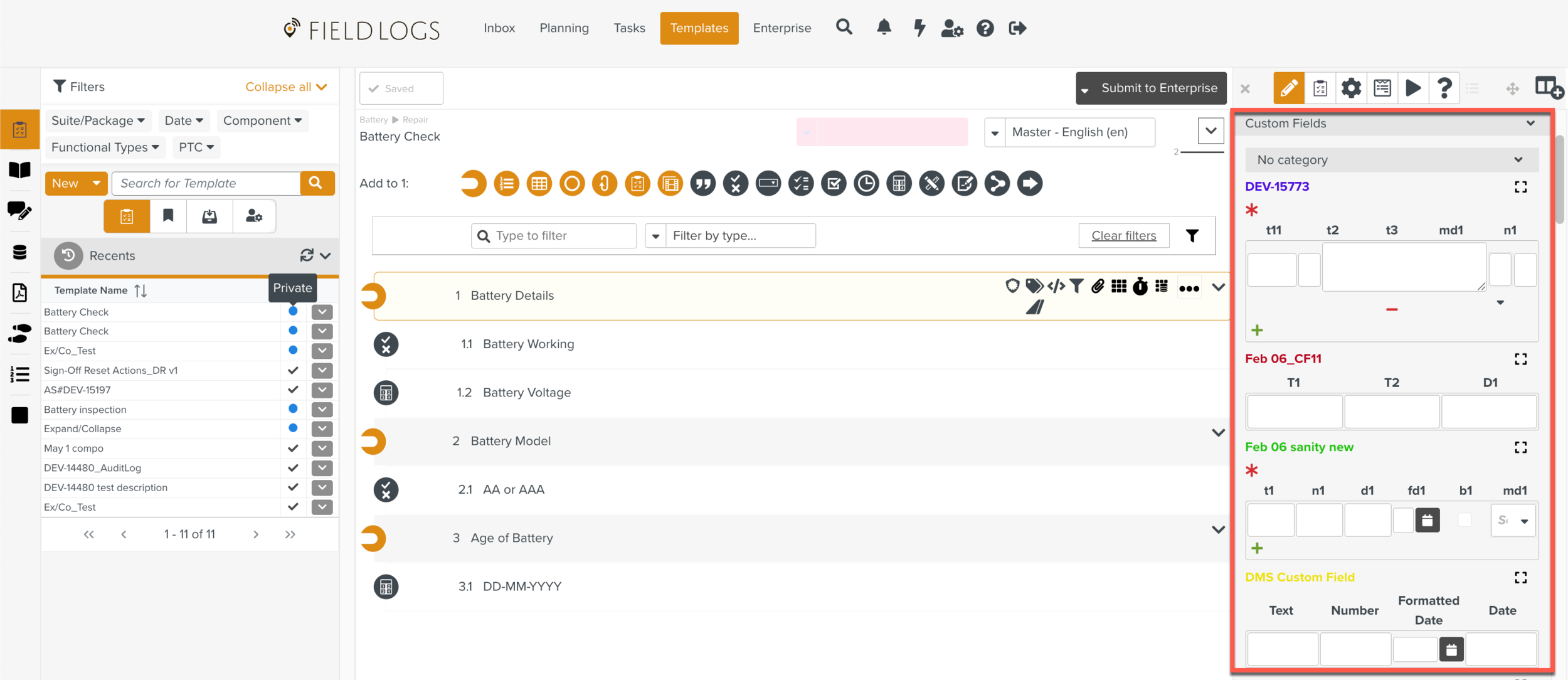Click calendar icon in Feb 06 sanity new

point(1427,520)
